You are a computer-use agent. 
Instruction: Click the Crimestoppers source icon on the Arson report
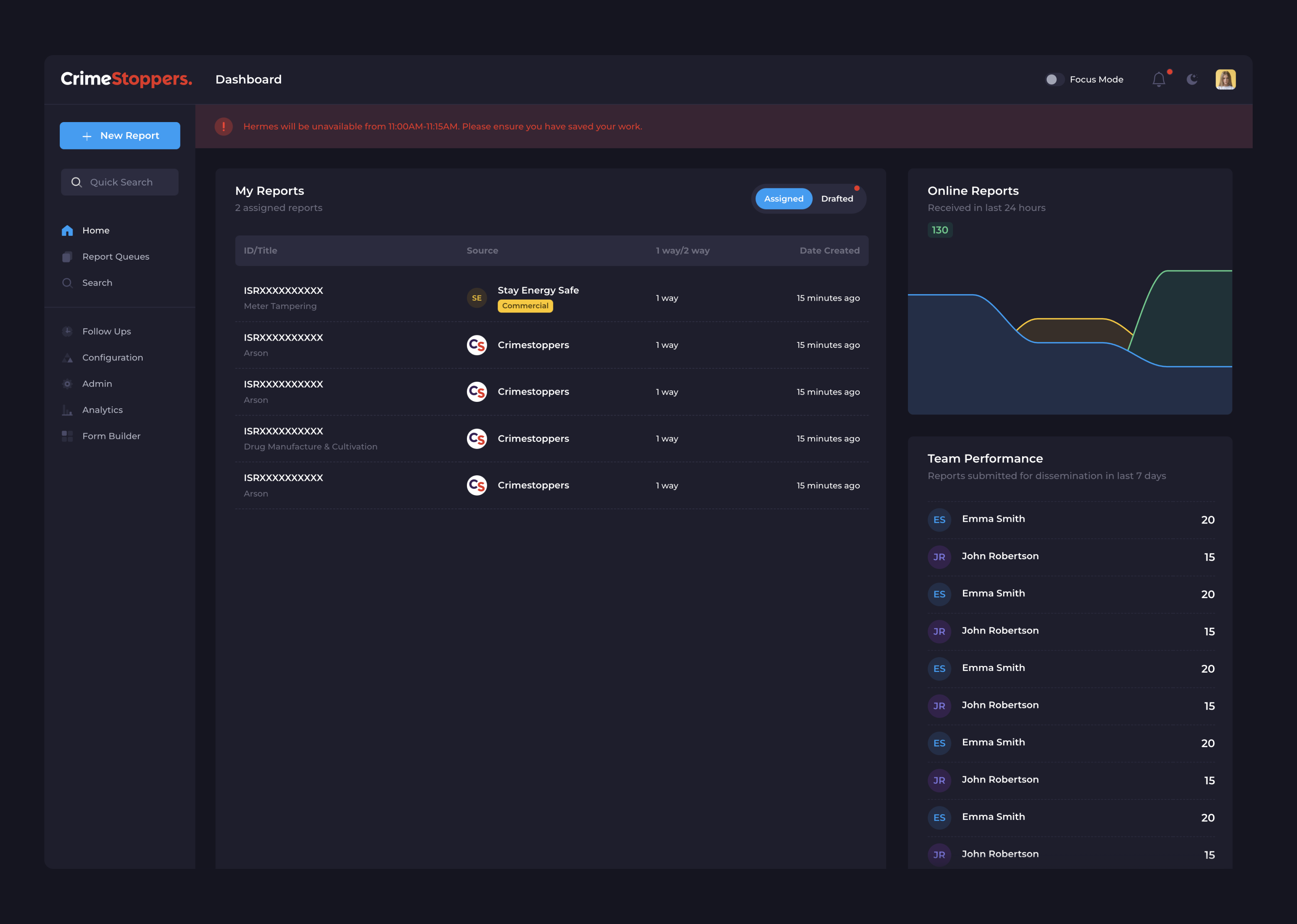(476, 345)
